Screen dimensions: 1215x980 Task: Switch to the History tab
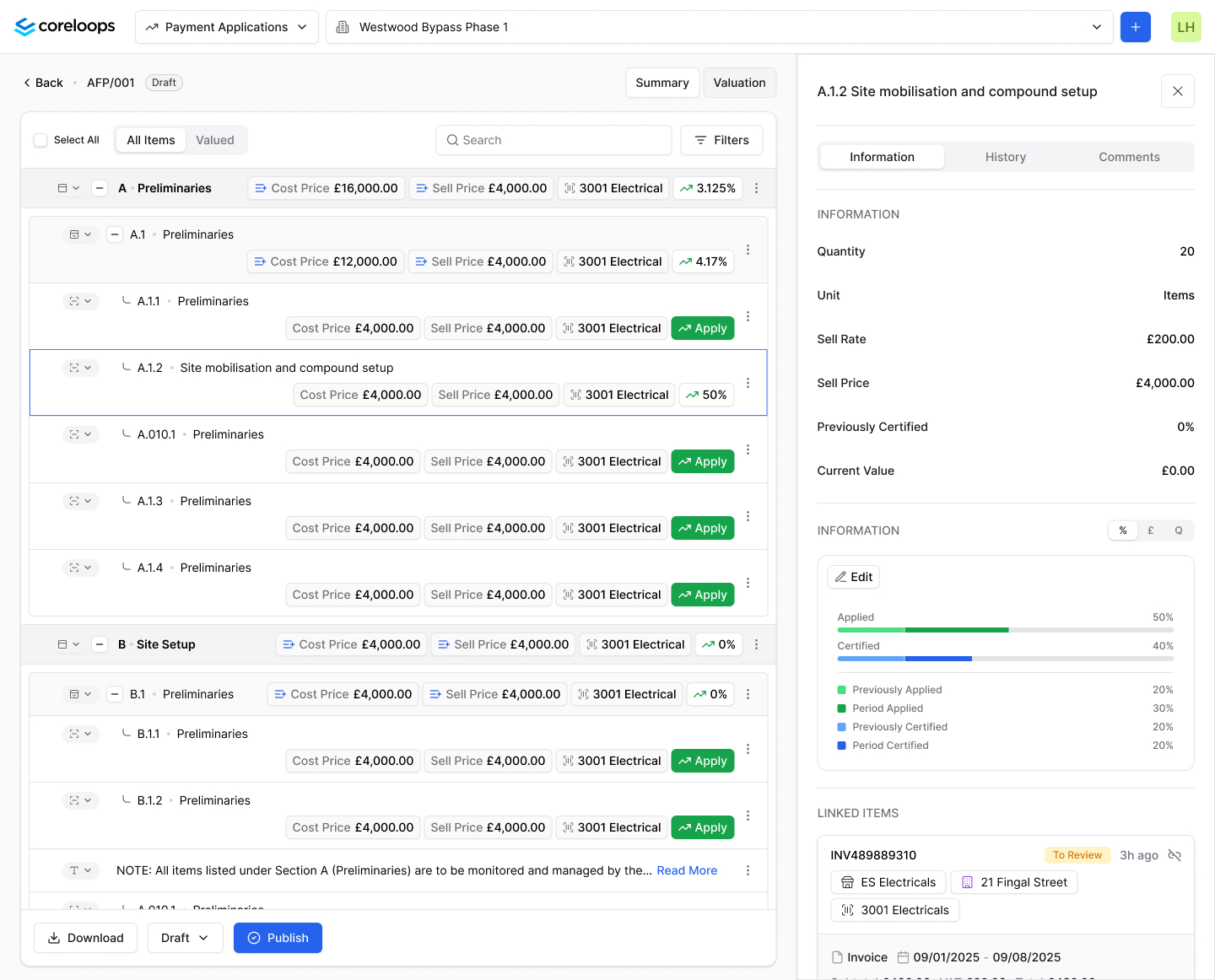coord(1005,157)
